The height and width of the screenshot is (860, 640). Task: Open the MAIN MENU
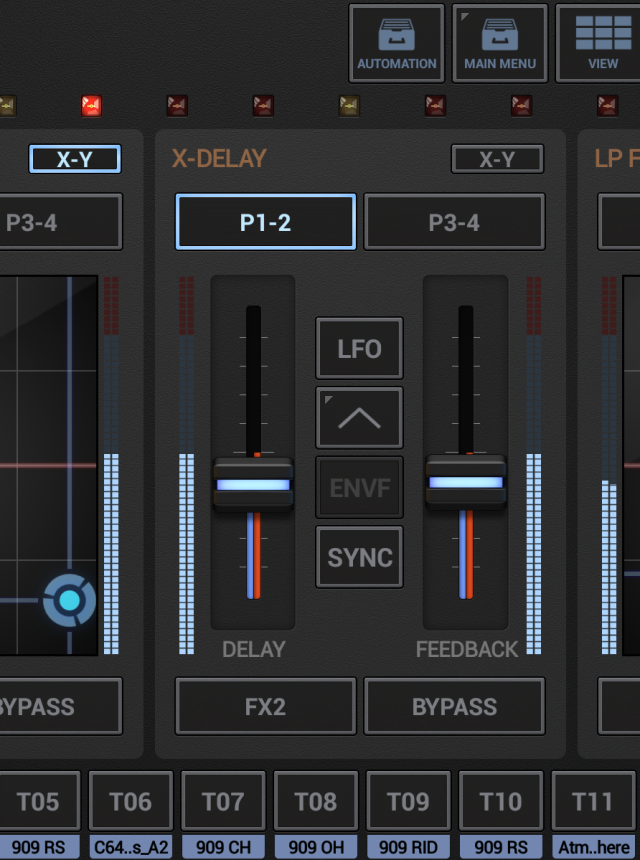pyautogui.click(x=500, y=43)
